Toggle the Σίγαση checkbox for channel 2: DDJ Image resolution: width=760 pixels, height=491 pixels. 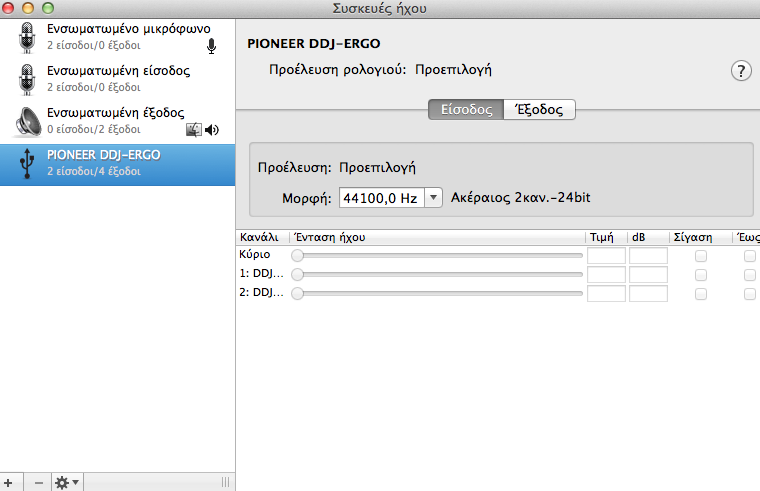[701, 294]
